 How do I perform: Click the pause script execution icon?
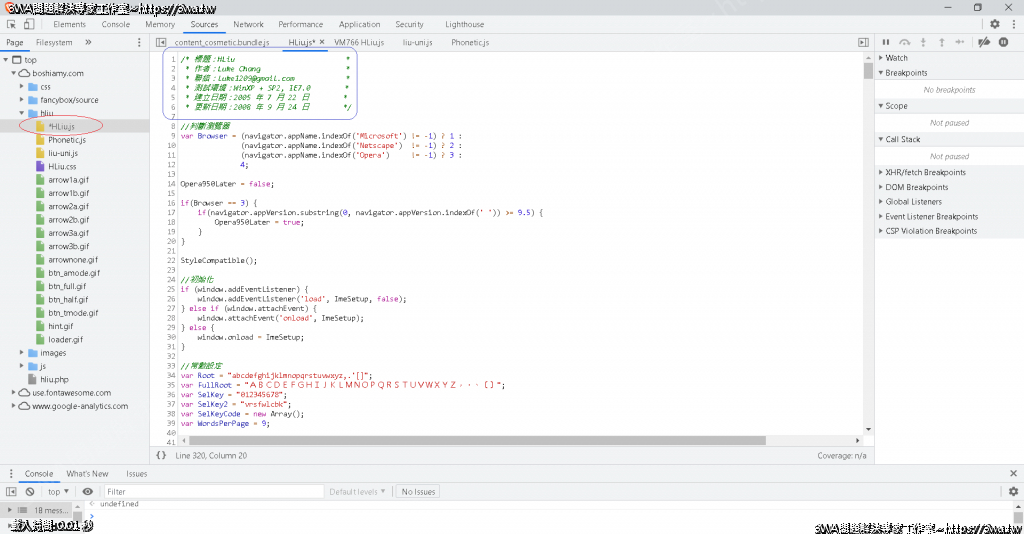click(885, 42)
